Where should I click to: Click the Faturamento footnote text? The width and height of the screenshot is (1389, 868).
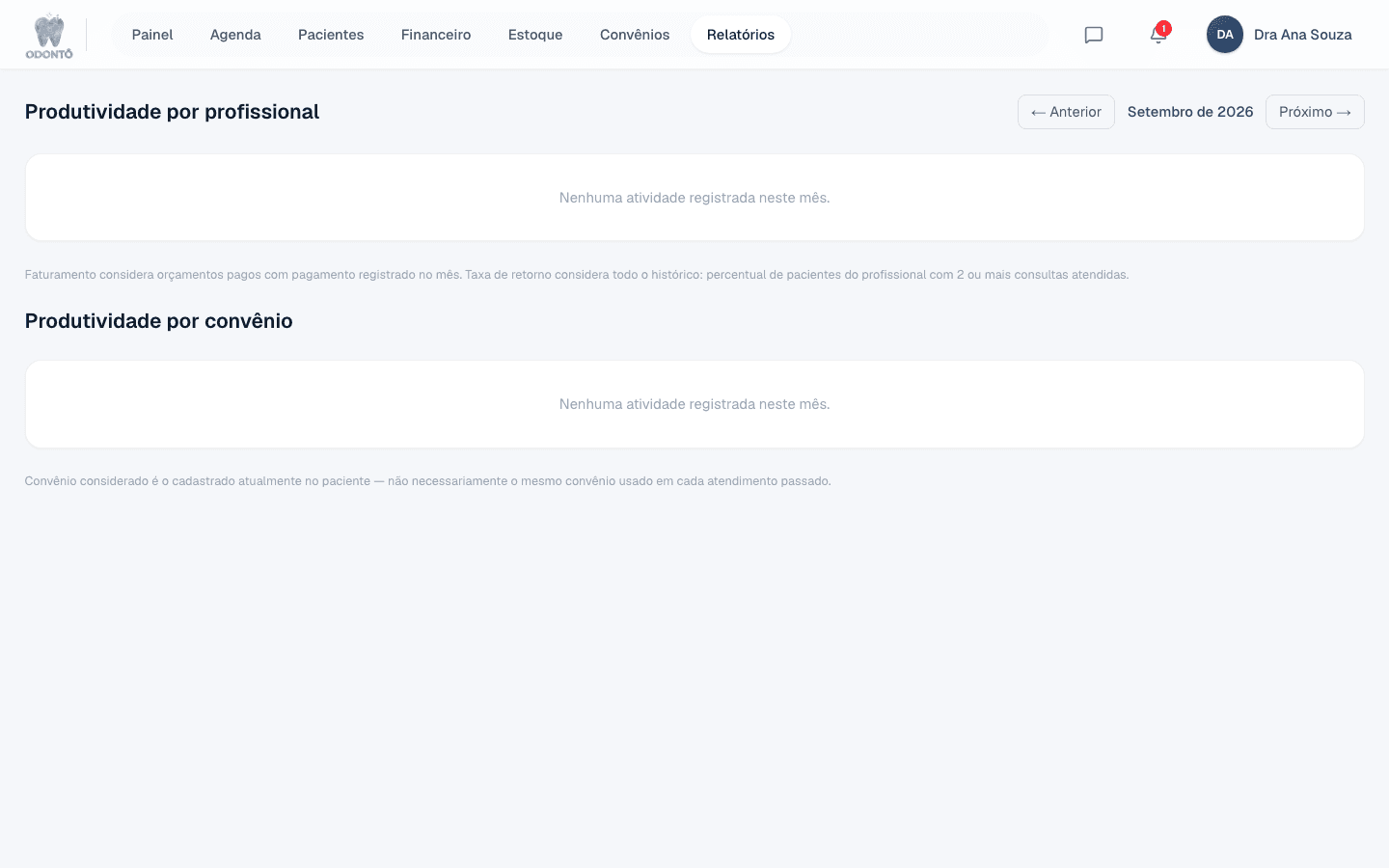pos(577,275)
